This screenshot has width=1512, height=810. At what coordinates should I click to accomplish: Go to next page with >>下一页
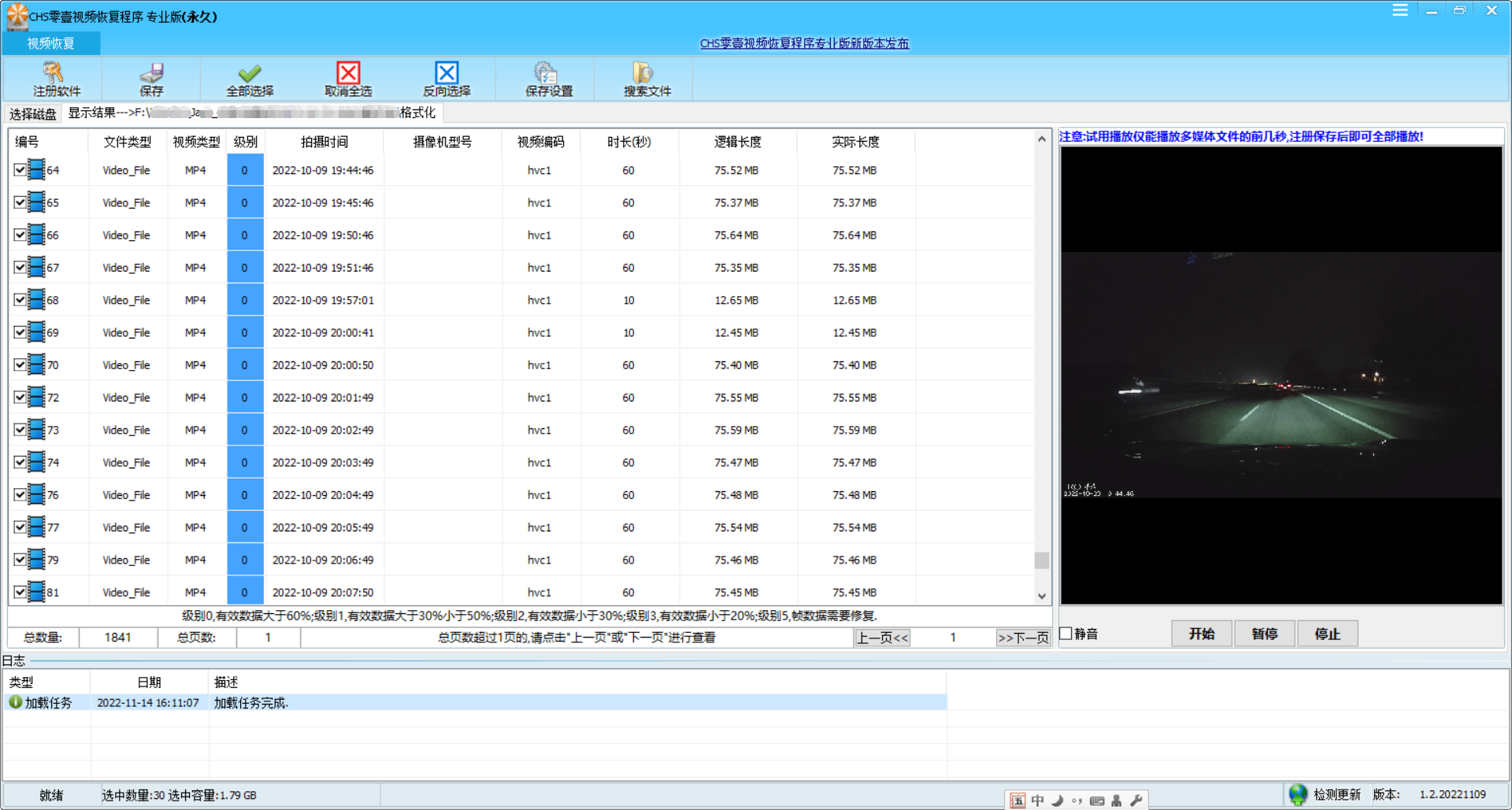point(1023,638)
